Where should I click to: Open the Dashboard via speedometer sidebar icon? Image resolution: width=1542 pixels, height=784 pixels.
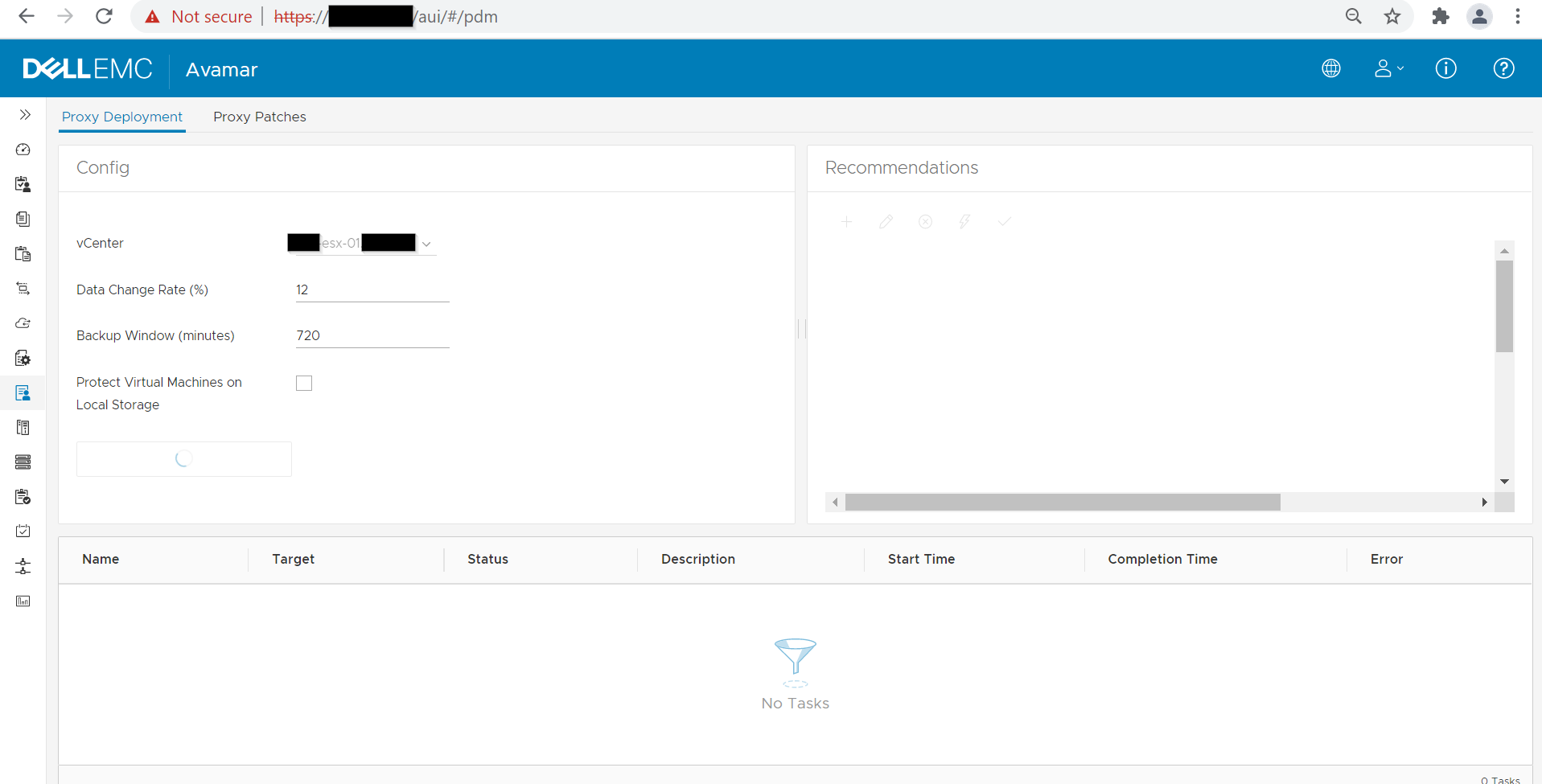coord(23,150)
